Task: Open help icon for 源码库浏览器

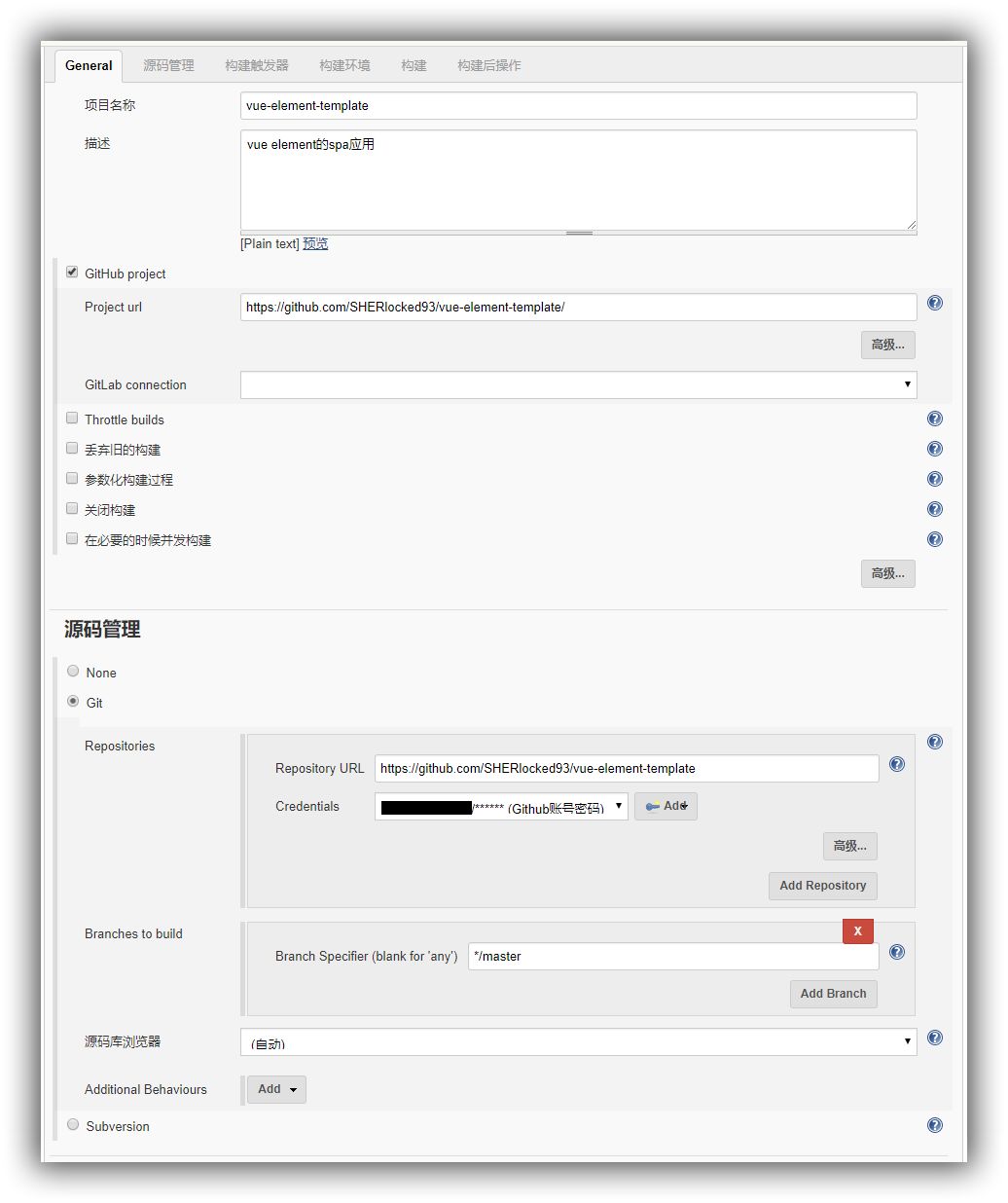Action: pyautogui.click(x=935, y=1038)
